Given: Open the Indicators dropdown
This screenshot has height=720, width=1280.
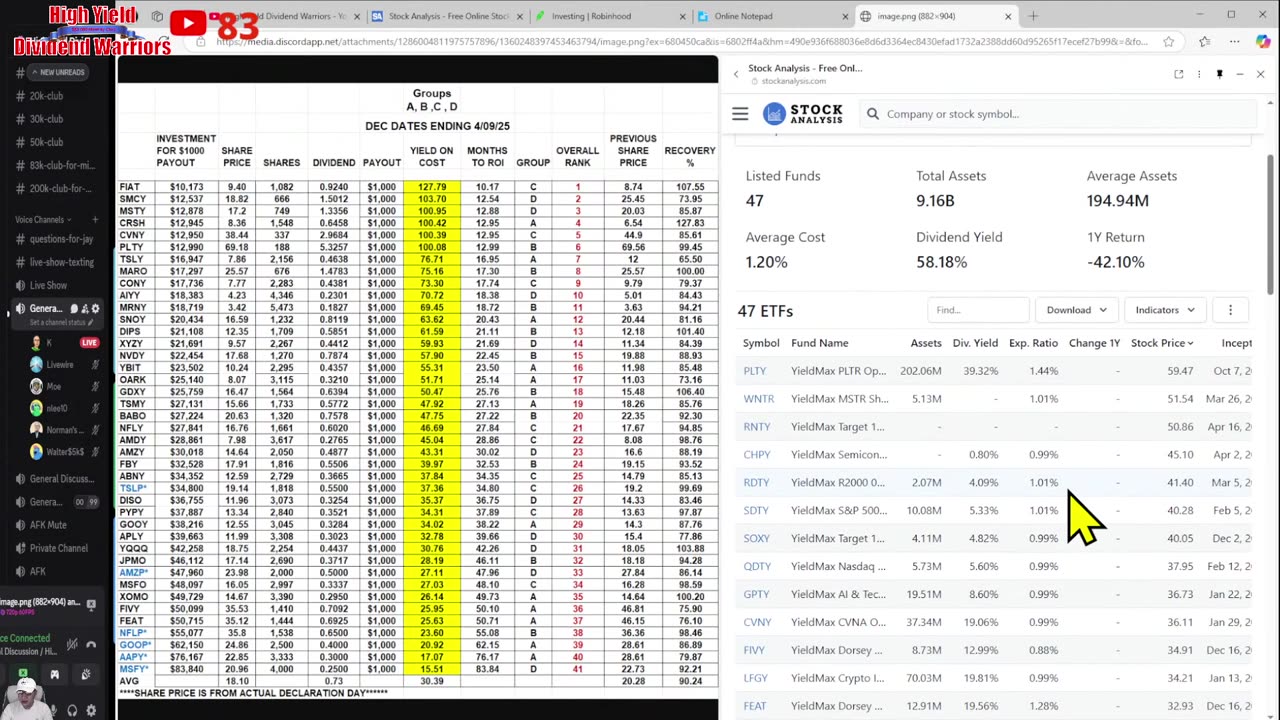Looking at the screenshot, I should click(x=1165, y=310).
